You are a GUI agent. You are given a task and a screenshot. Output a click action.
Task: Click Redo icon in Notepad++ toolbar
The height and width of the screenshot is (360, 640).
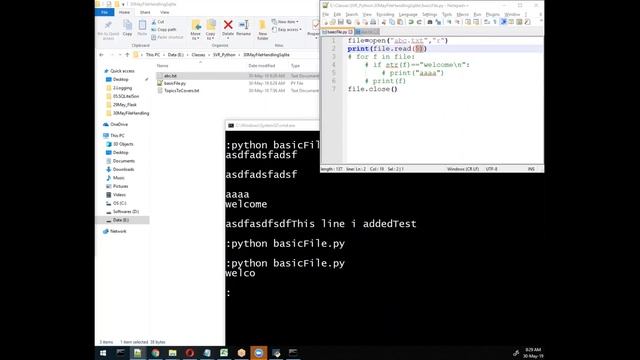[419, 22]
